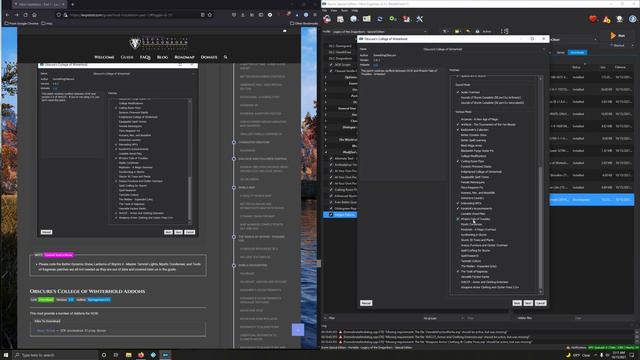The height and width of the screenshot is (360, 640).
Task: Bookmark page with the star icon
Action: (x=210, y=15)
